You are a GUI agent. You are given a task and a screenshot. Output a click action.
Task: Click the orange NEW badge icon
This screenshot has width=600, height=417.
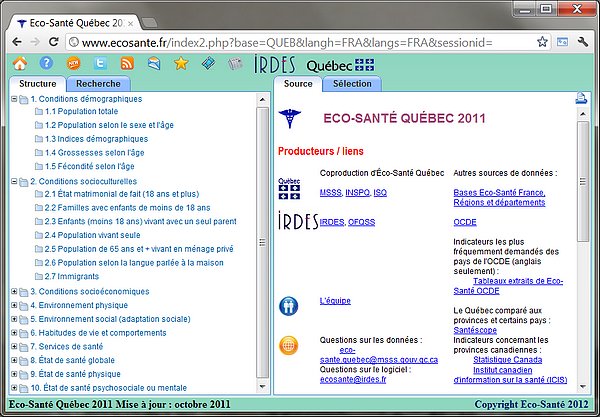pyautogui.click(x=73, y=63)
